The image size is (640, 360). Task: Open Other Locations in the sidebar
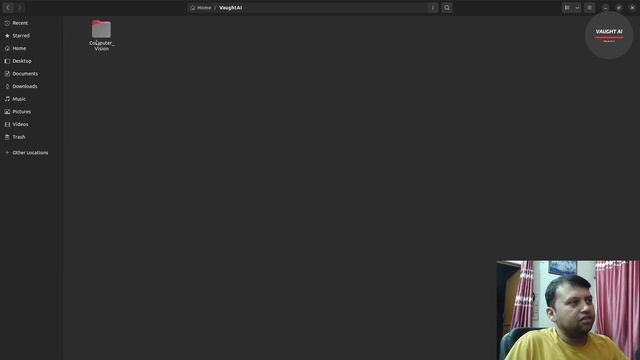click(31, 152)
